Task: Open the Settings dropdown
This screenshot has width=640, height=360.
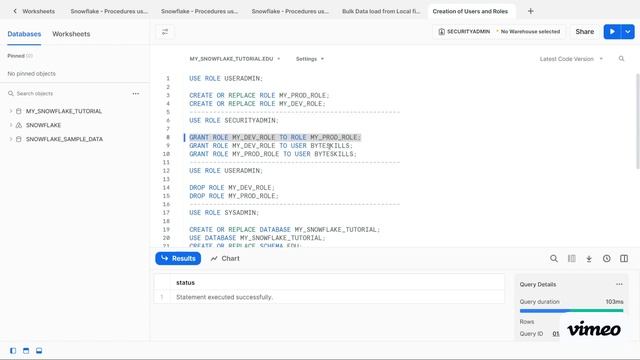Action: point(310,59)
